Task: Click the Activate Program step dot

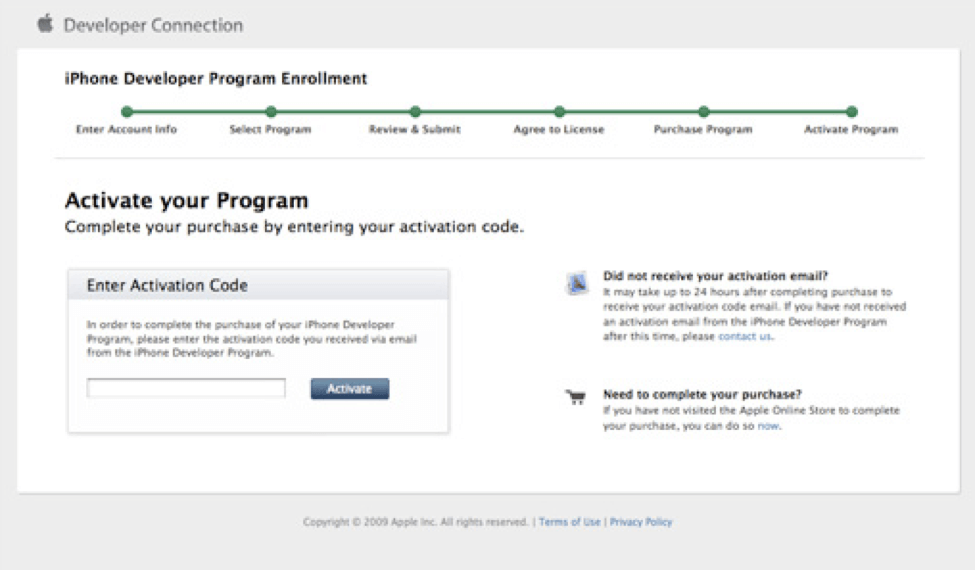Action: [x=851, y=112]
